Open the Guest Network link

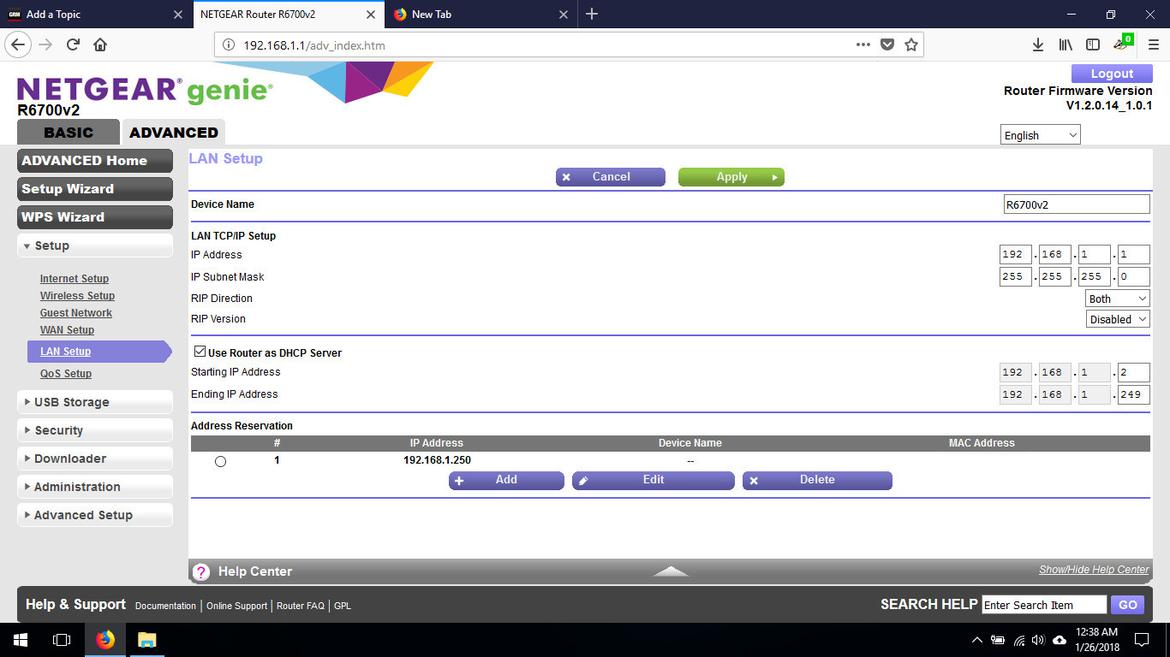pos(76,313)
